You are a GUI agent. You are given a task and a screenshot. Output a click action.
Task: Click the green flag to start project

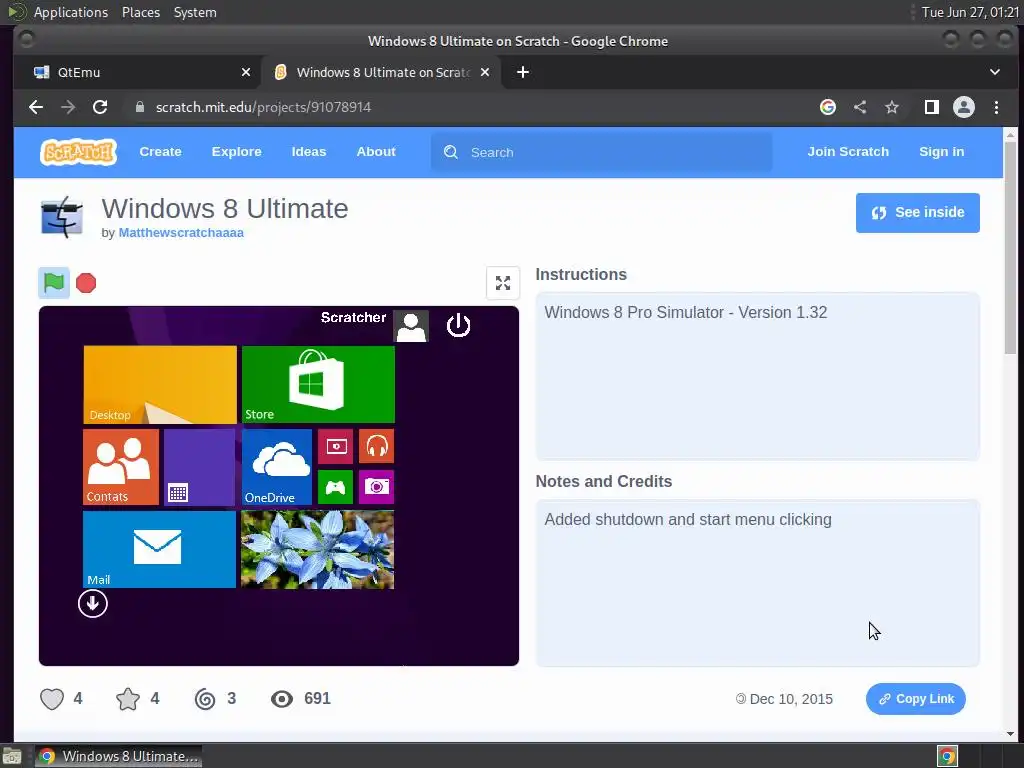point(54,283)
